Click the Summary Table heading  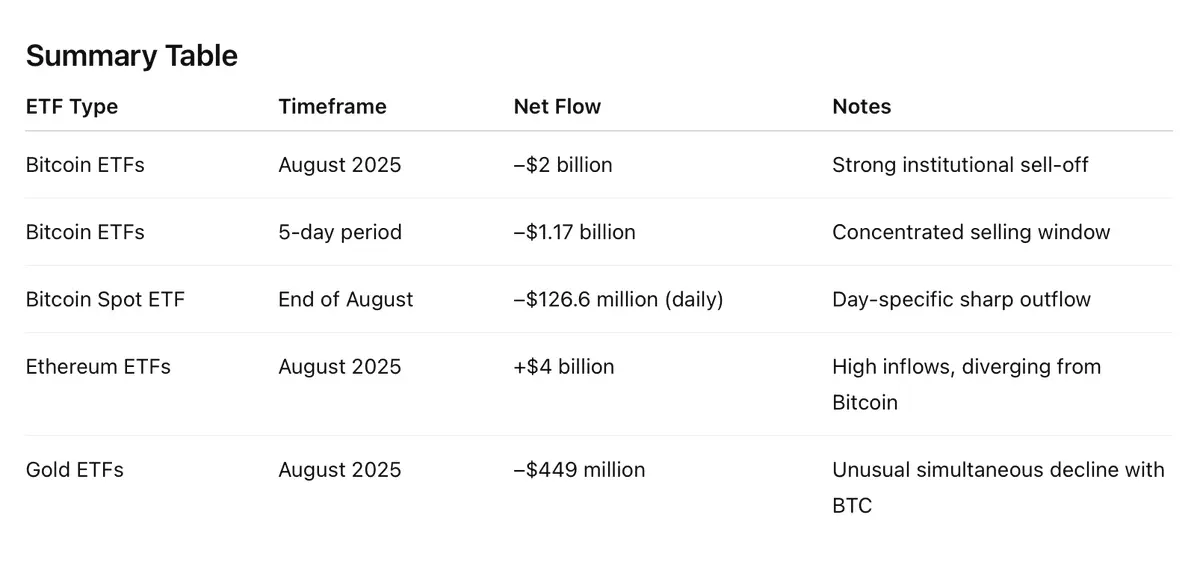click(132, 56)
